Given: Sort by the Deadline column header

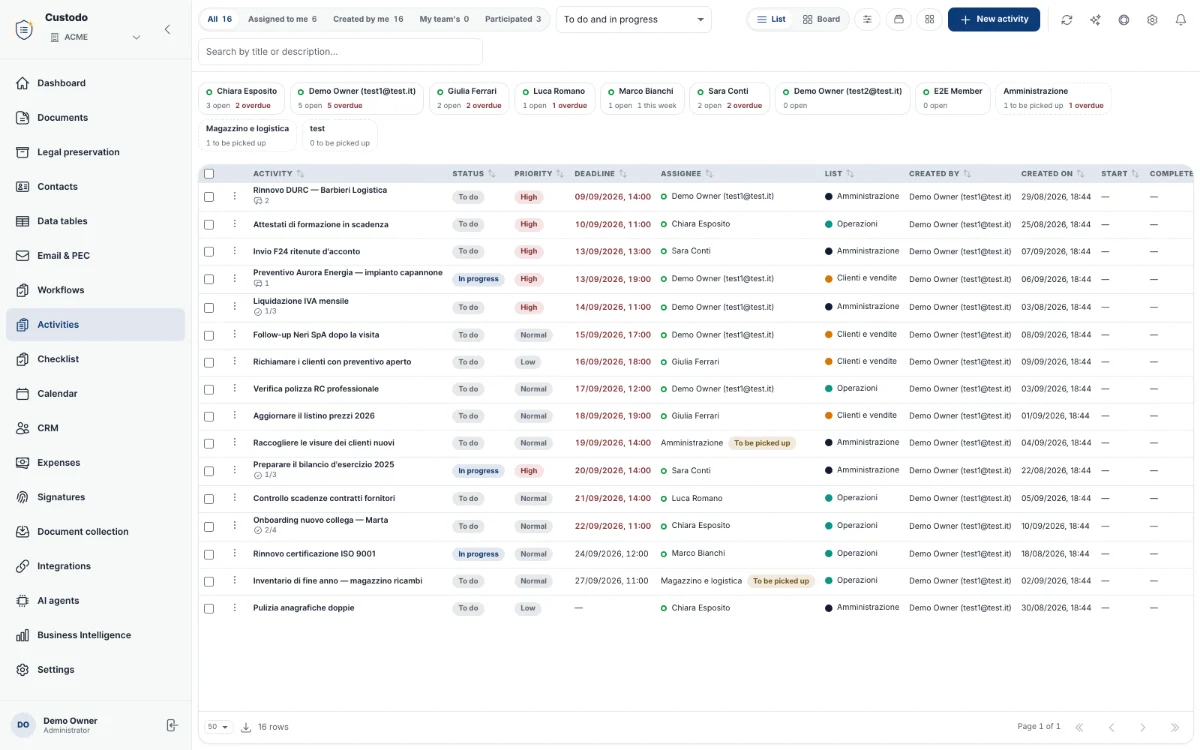Looking at the screenshot, I should pyautogui.click(x=600, y=174).
